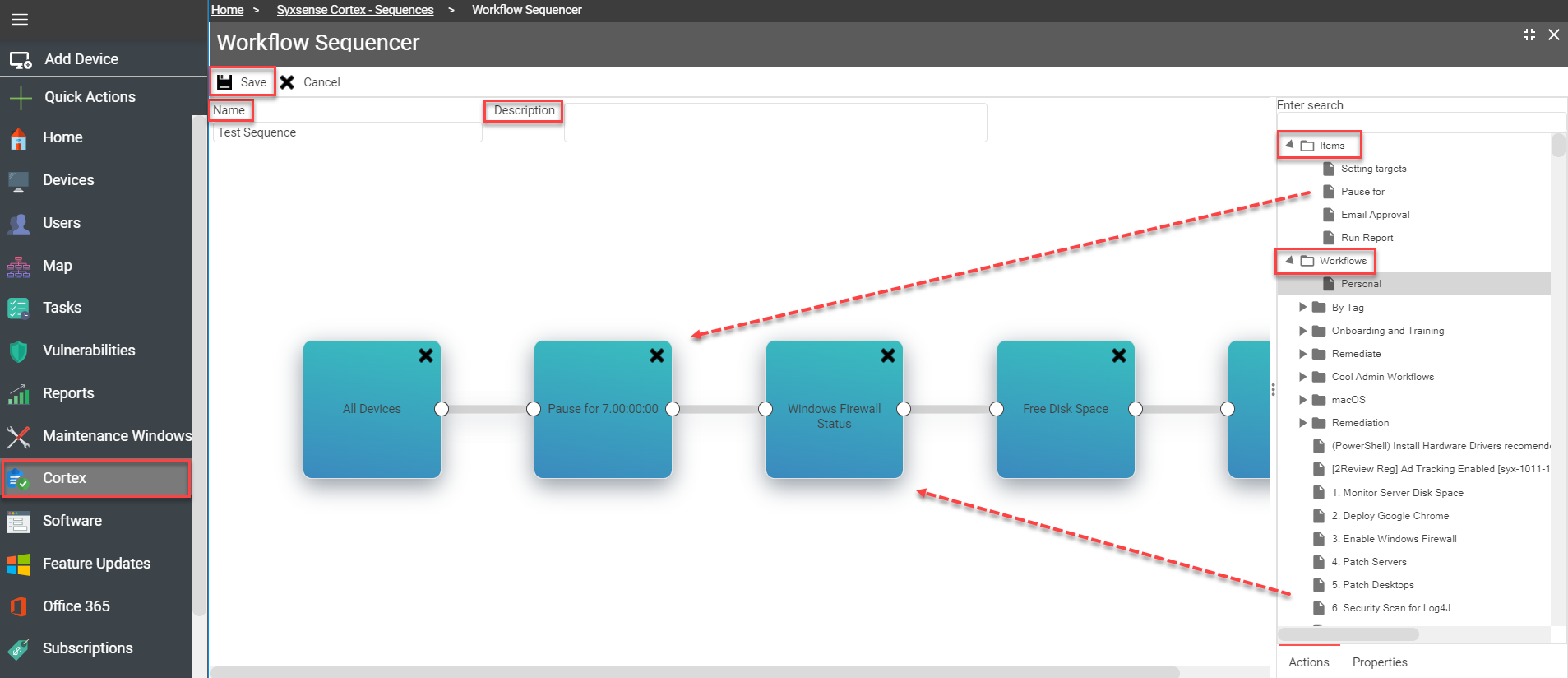Switch to the Properties tab
This screenshot has height=678, width=1568.
(1380, 662)
